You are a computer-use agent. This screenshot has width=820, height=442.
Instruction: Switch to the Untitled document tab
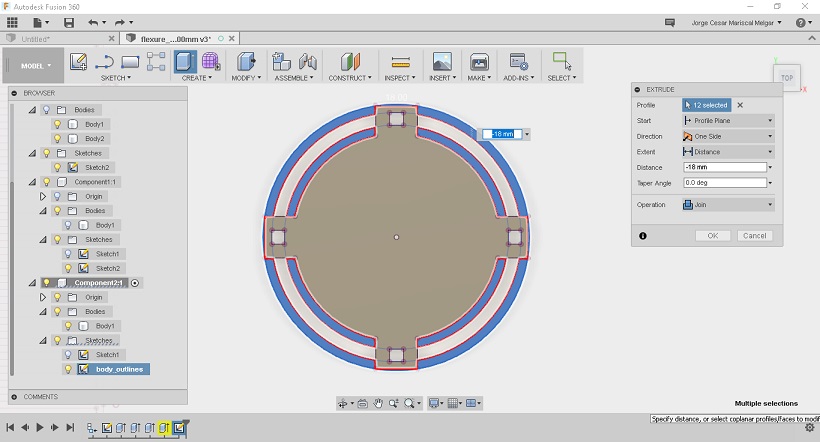tap(36, 39)
